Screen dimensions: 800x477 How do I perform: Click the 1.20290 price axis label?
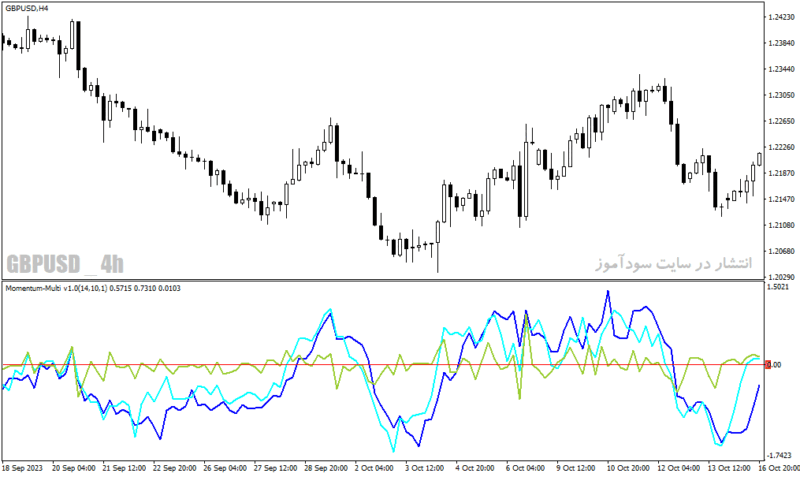[782, 277]
